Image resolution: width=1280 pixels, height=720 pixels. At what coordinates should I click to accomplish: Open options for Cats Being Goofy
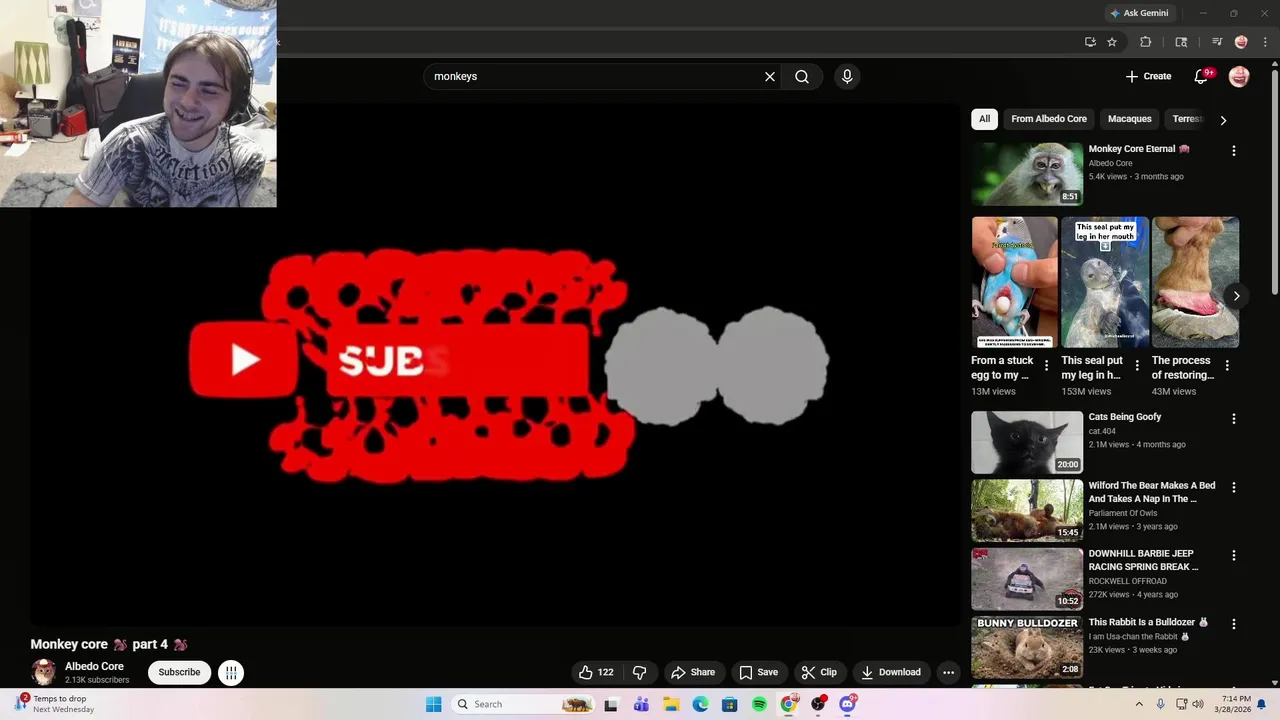[x=1233, y=419]
